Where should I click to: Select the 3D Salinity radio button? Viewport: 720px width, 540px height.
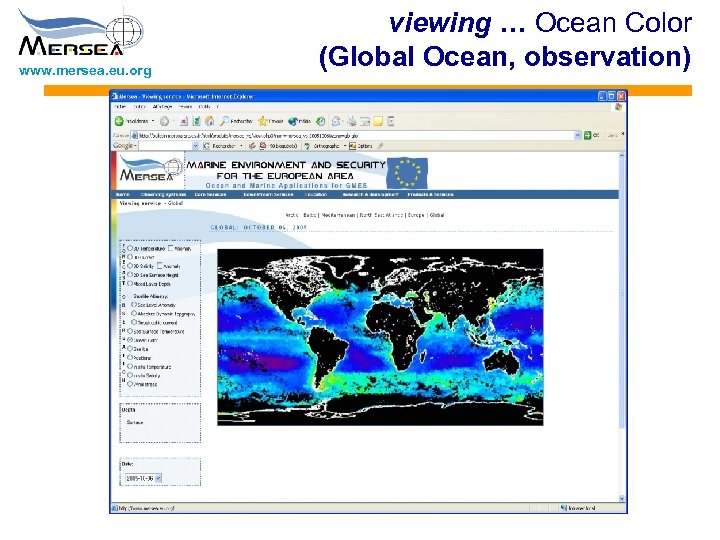click(130, 265)
